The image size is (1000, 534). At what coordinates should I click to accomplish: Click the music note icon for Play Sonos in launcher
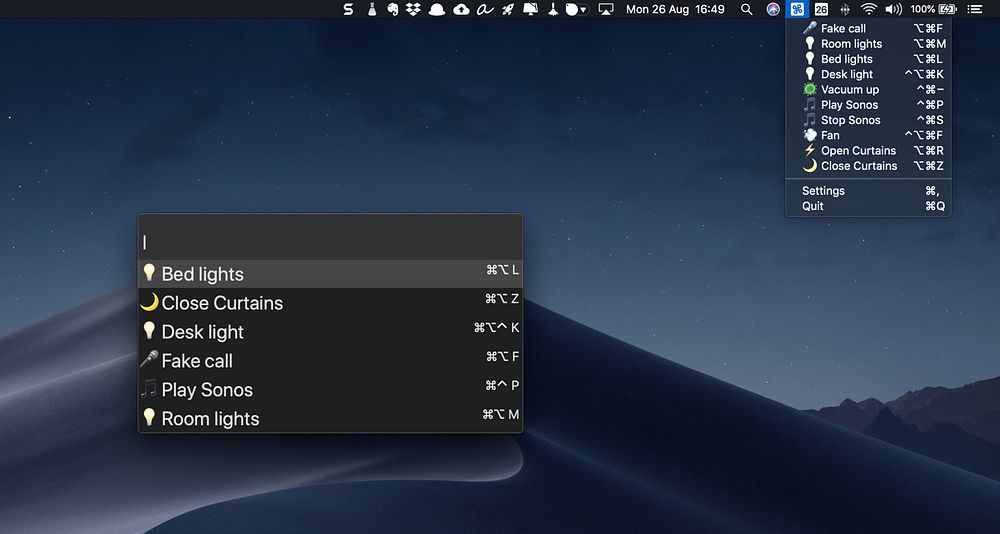pos(149,389)
